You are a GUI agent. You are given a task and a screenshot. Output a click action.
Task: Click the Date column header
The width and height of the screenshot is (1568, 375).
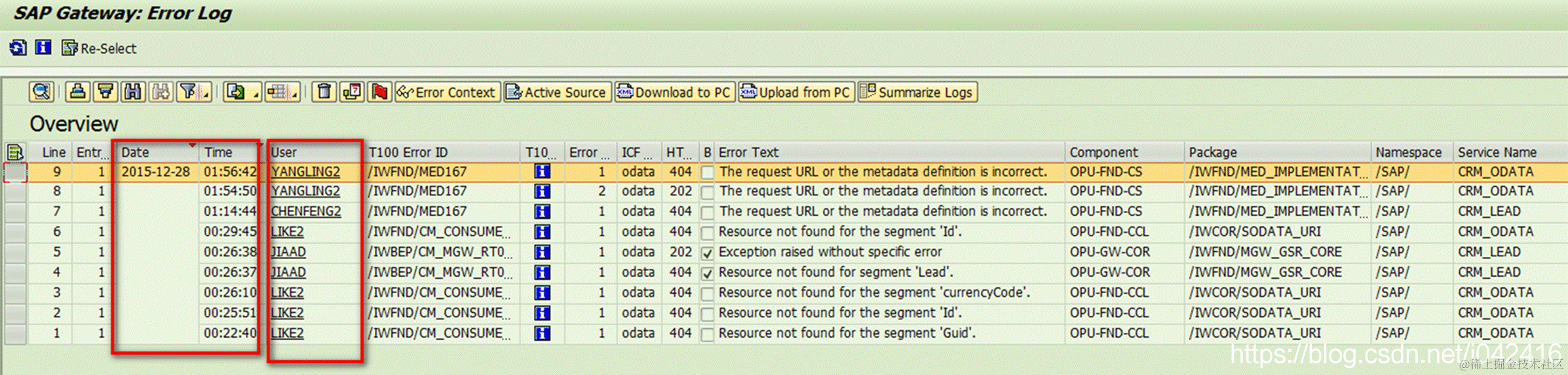pos(157,152)
